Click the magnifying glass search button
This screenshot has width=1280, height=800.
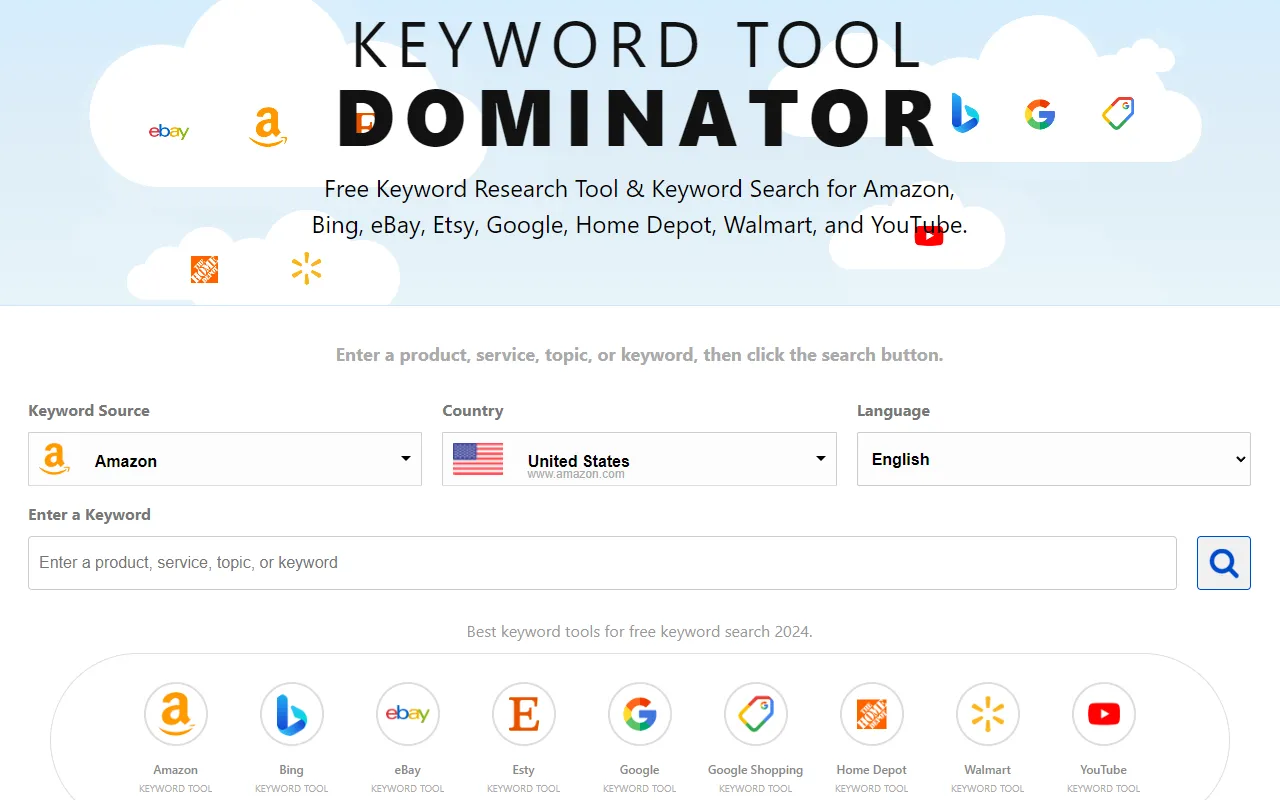click(1224, 563)
